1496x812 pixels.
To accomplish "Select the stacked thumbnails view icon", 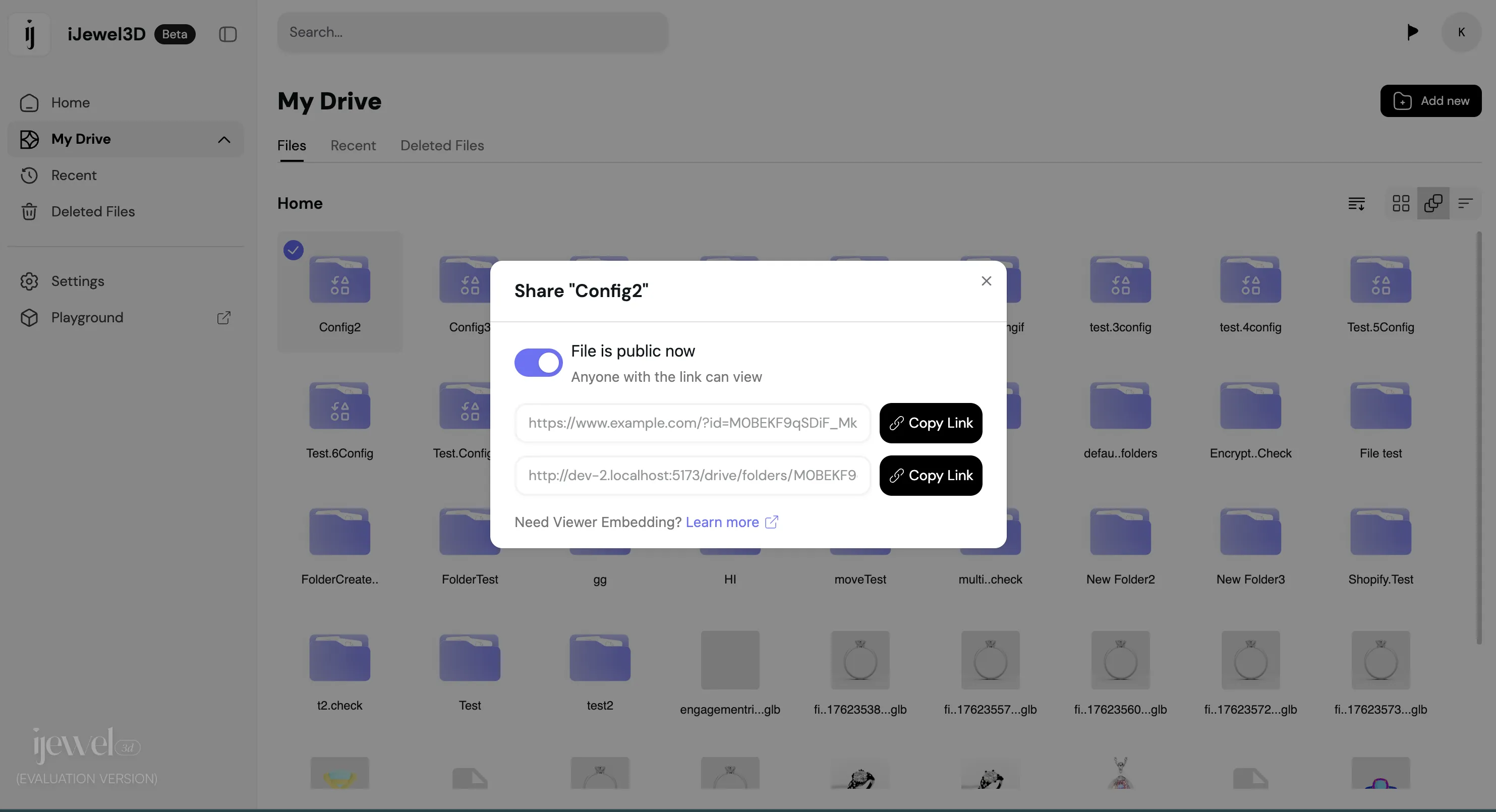I will (x=1432, y=203).
